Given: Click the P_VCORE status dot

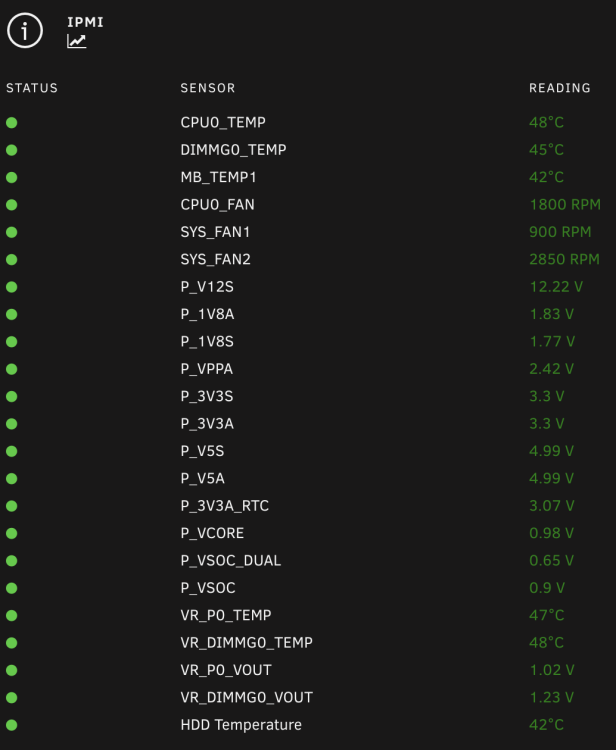Looking at the screenshot, I should [x=12, y=533].
